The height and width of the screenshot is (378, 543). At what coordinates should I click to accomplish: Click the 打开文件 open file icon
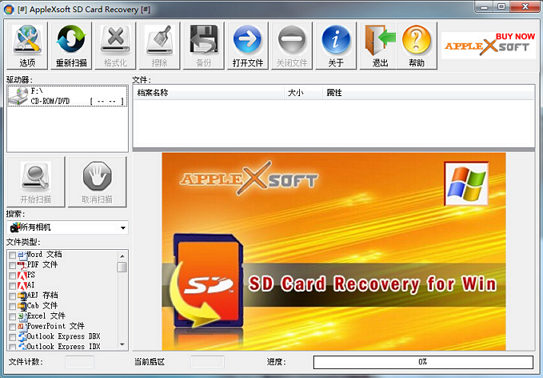point(248,46)
